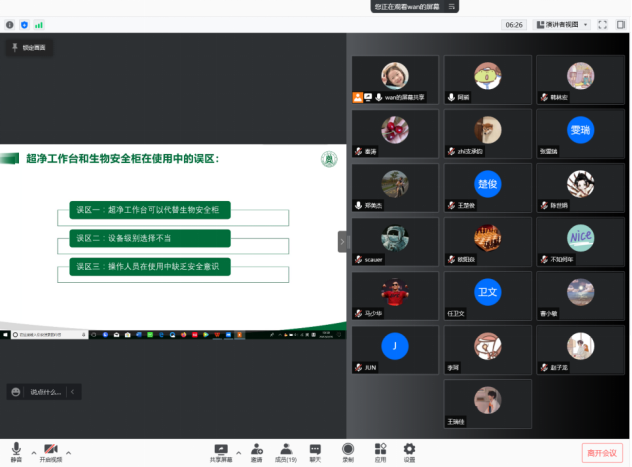Click the 离开会议 leave meeting button

pyautogui.click(x=603, y=453)
